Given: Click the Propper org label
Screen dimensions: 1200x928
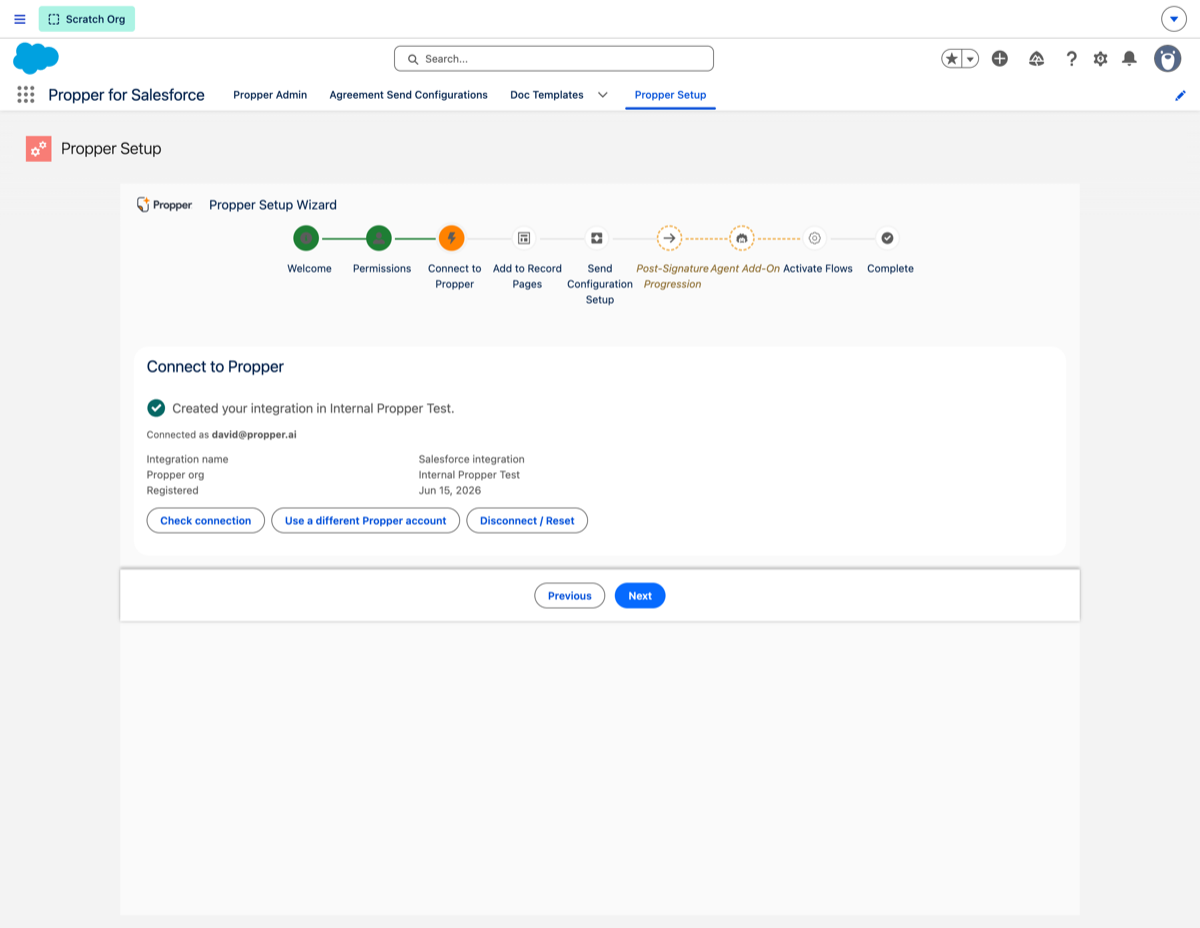Looking at the screenshot, I should click(175, 475).
